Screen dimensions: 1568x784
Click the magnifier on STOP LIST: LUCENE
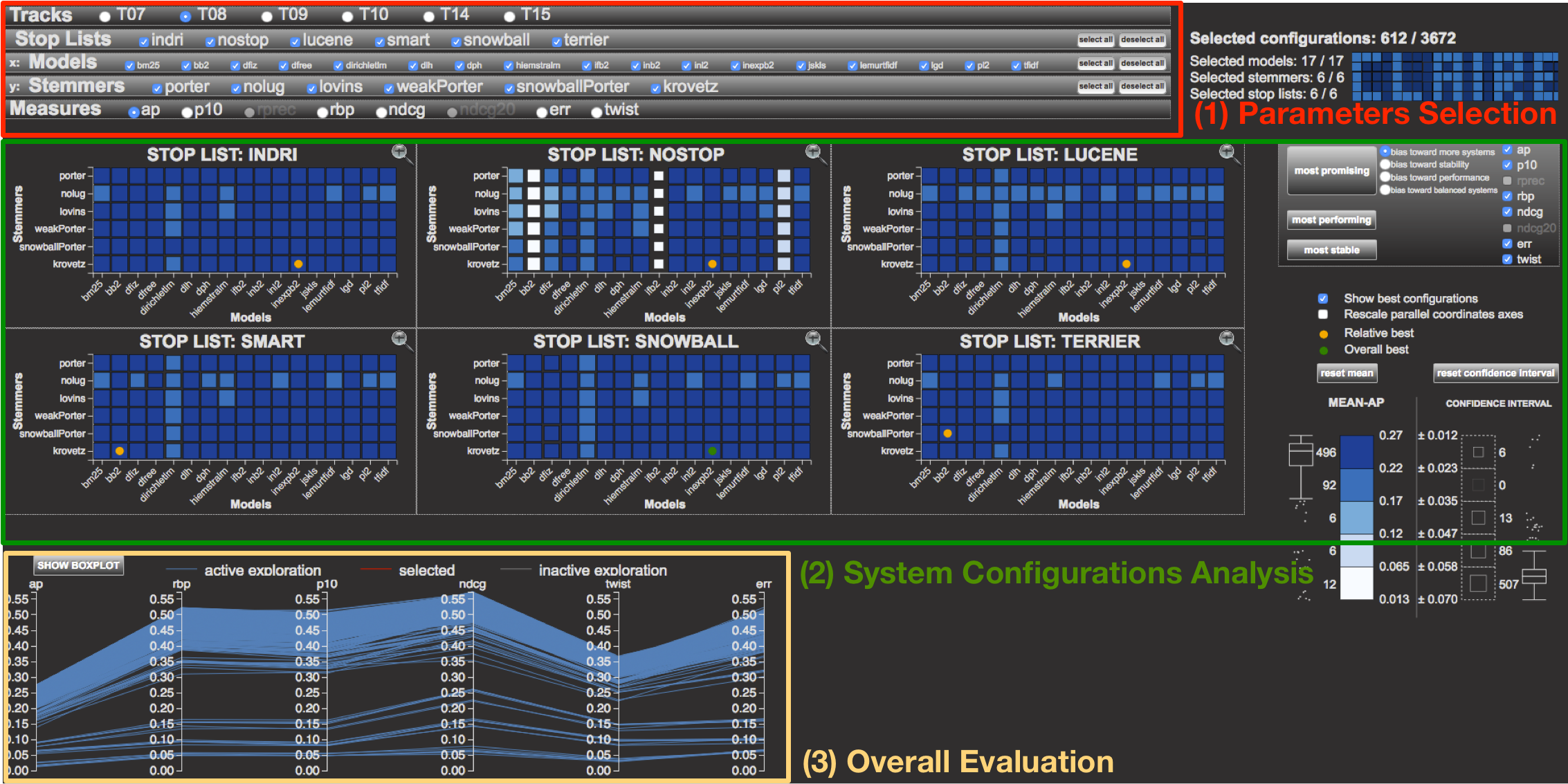(1228, 152)
